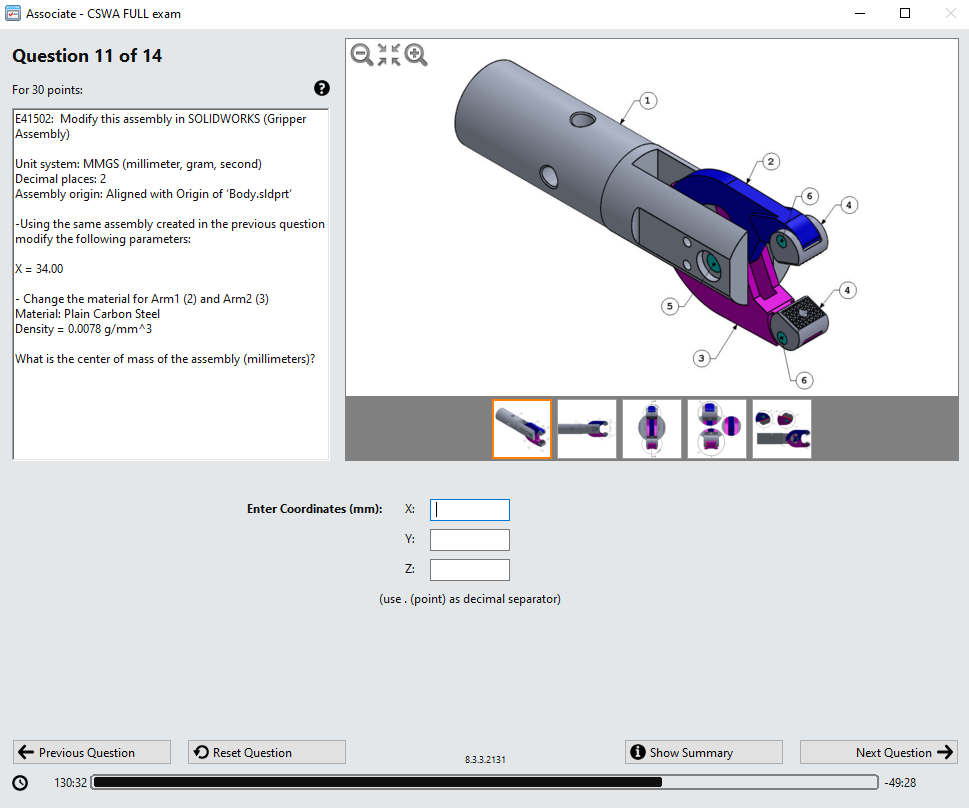The height and width of the screenshot is (808, 969).
Task: Click the clock timer icon at bottom left
Action: [20, 782]
